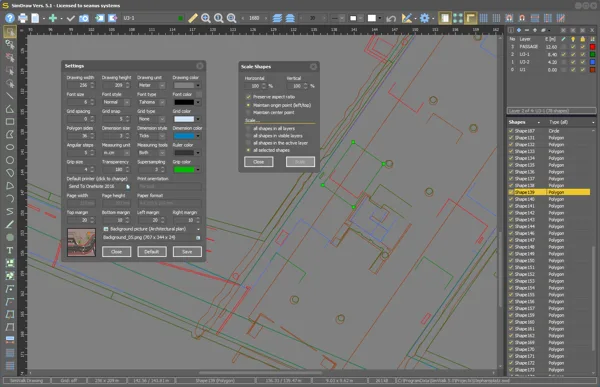Browse for background picture file icon
Image resolution: width=600 pixels, height=387 pixels.
click(x=198, y=238)
